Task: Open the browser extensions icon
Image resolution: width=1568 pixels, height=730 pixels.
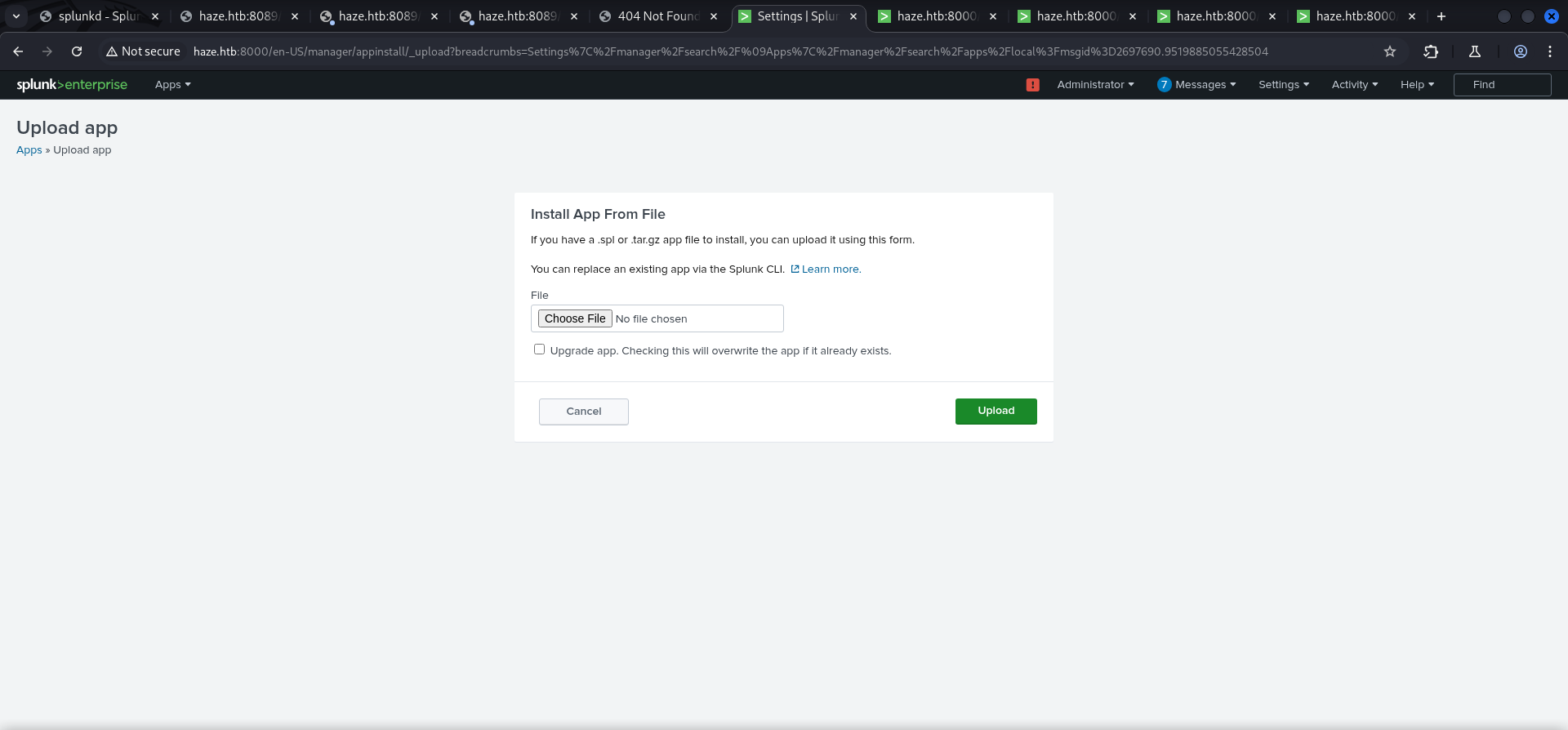Action: [x=1431, y=51]
